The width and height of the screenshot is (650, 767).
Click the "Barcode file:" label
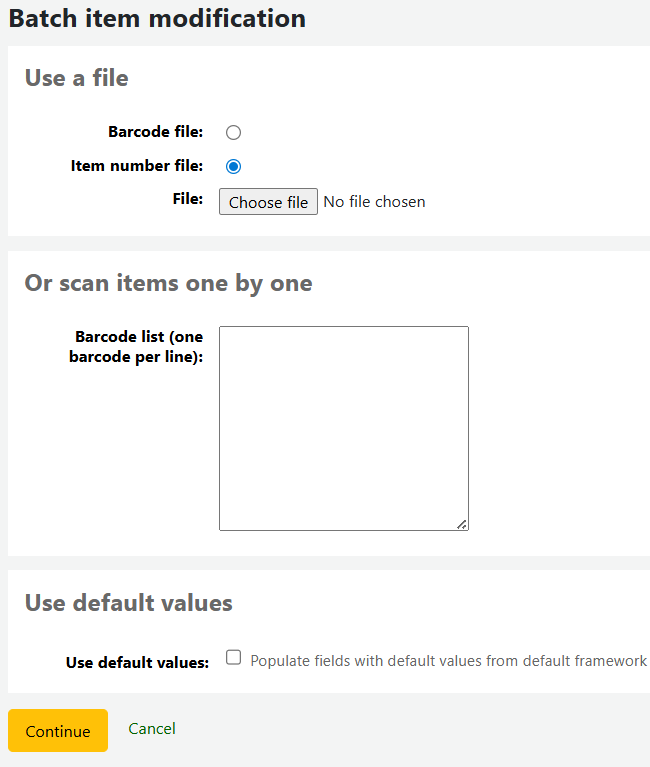[155, 132]
